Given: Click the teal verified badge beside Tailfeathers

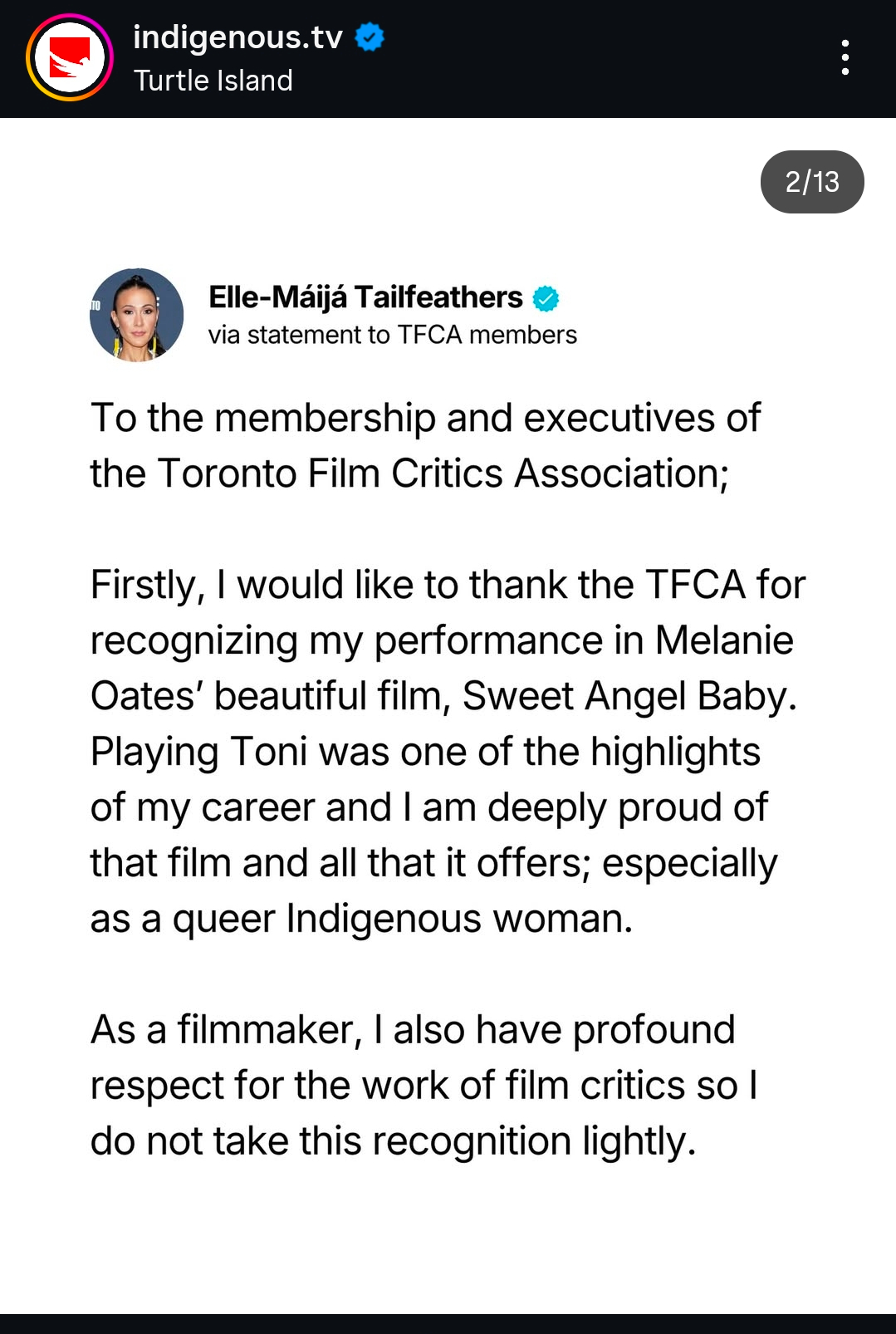Looking at the screenshot, I should click(x=546, y=298).
